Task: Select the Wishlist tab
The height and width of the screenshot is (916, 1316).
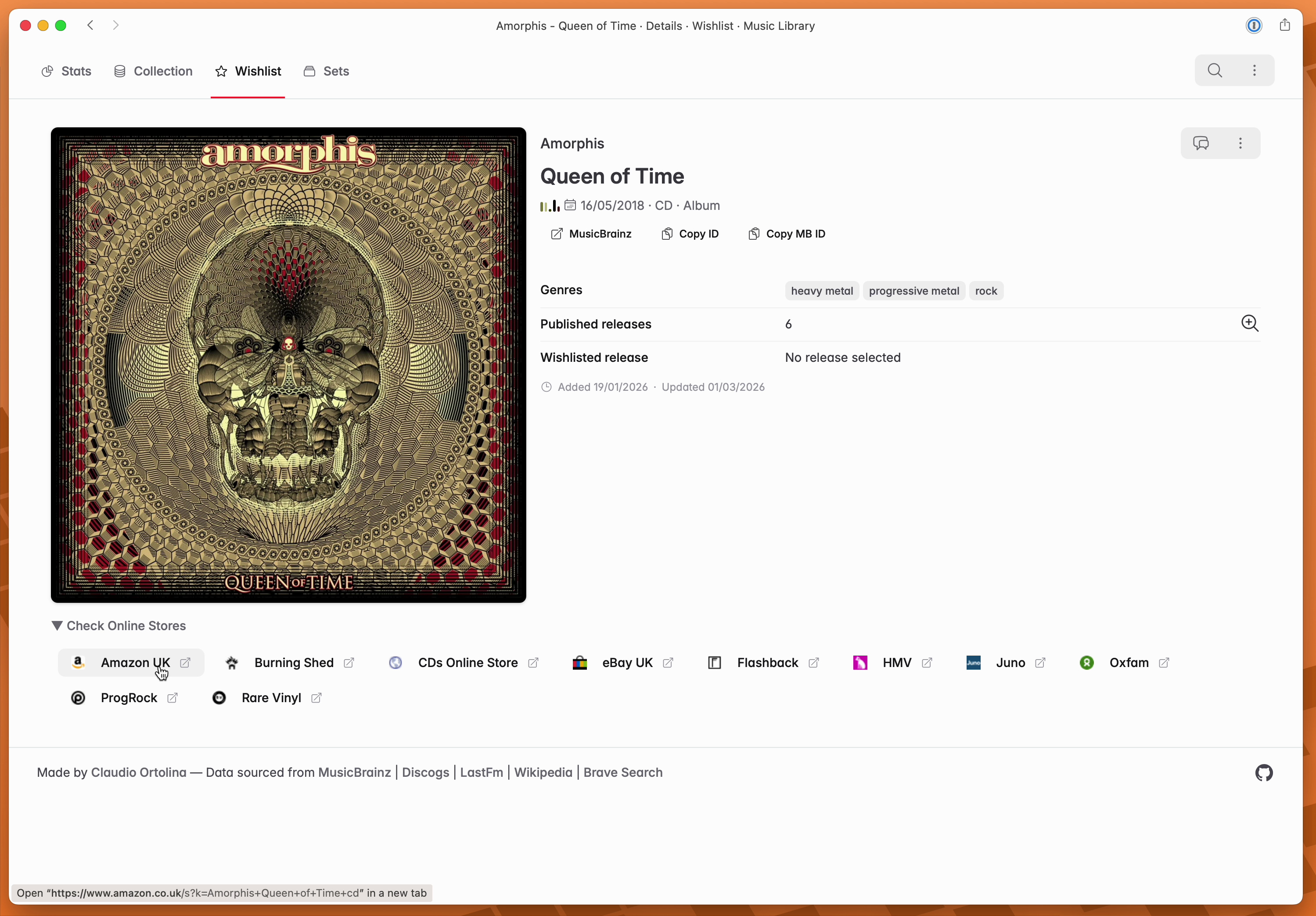Action: click(x=248, y=71)
